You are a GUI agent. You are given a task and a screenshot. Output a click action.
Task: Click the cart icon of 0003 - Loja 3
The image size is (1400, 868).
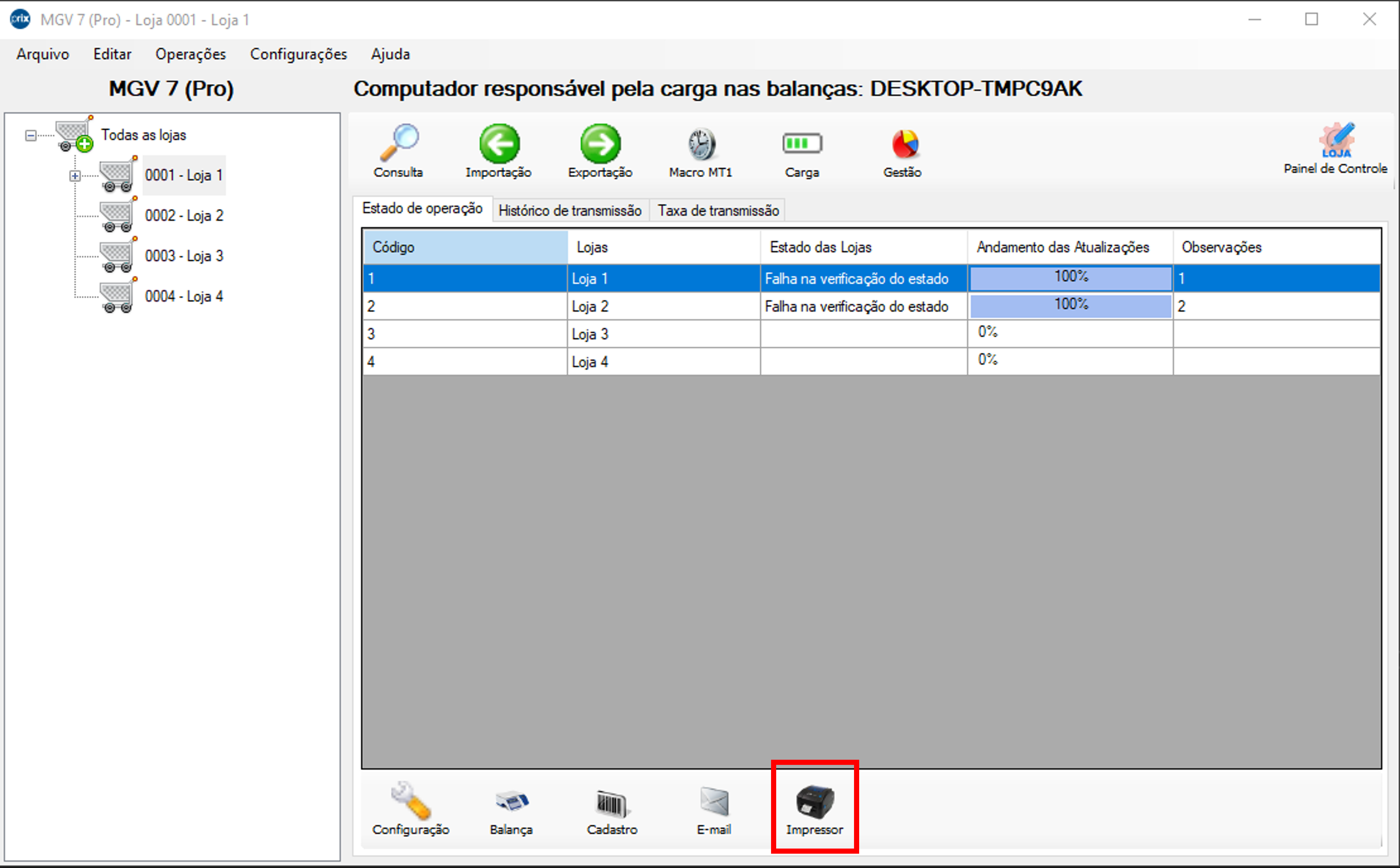(118, 255)
